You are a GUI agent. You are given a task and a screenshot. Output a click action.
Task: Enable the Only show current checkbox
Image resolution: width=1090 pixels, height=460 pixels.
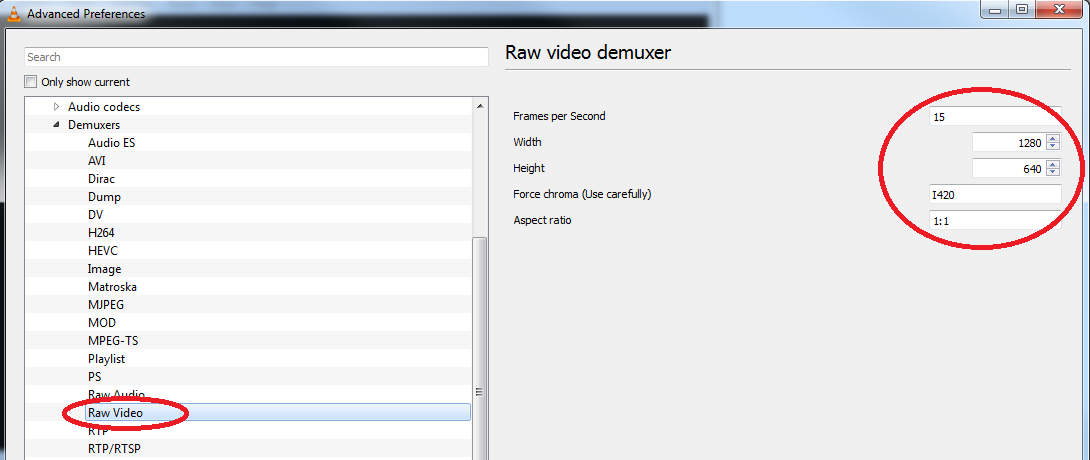pos(31,82)
